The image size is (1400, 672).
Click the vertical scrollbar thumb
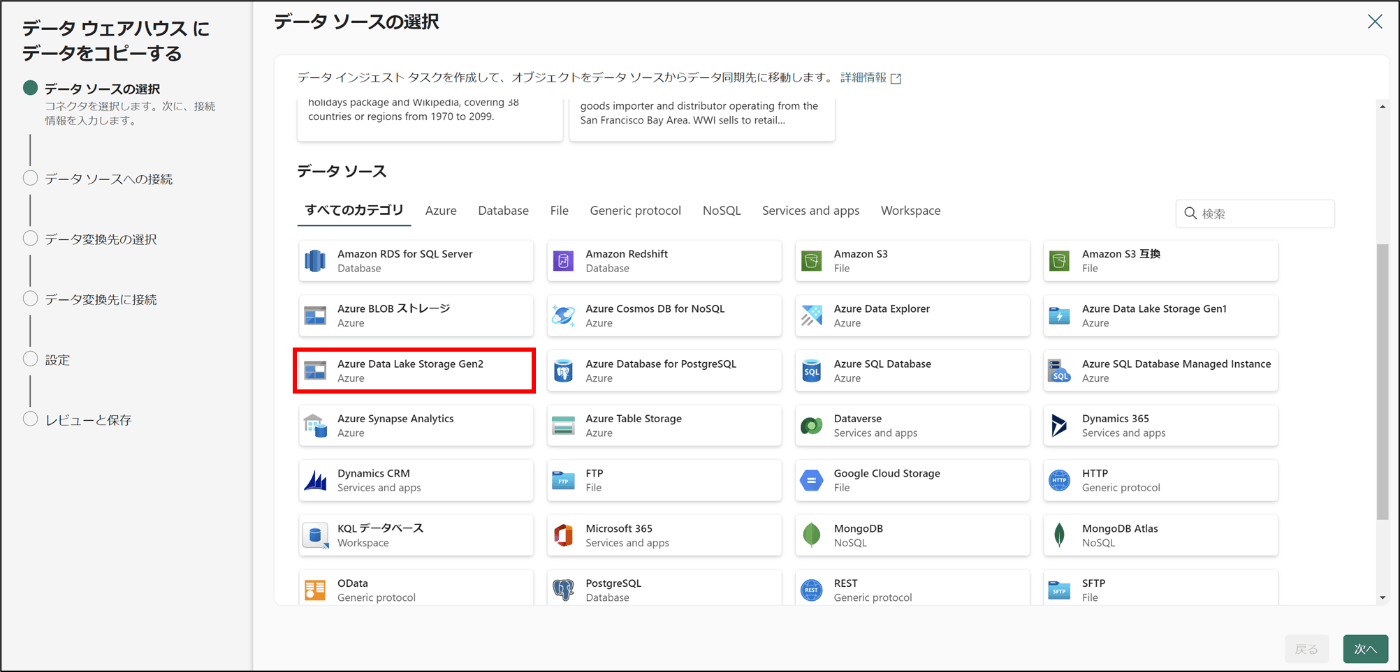tap(1383, 380)
